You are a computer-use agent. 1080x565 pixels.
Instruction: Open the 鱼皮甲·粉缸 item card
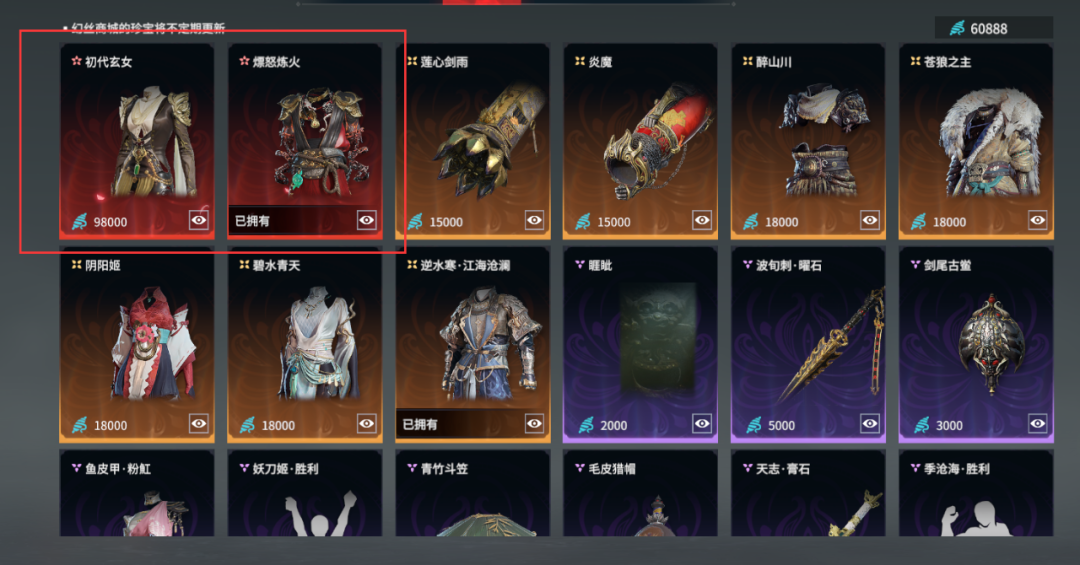(x=136, y=493)
